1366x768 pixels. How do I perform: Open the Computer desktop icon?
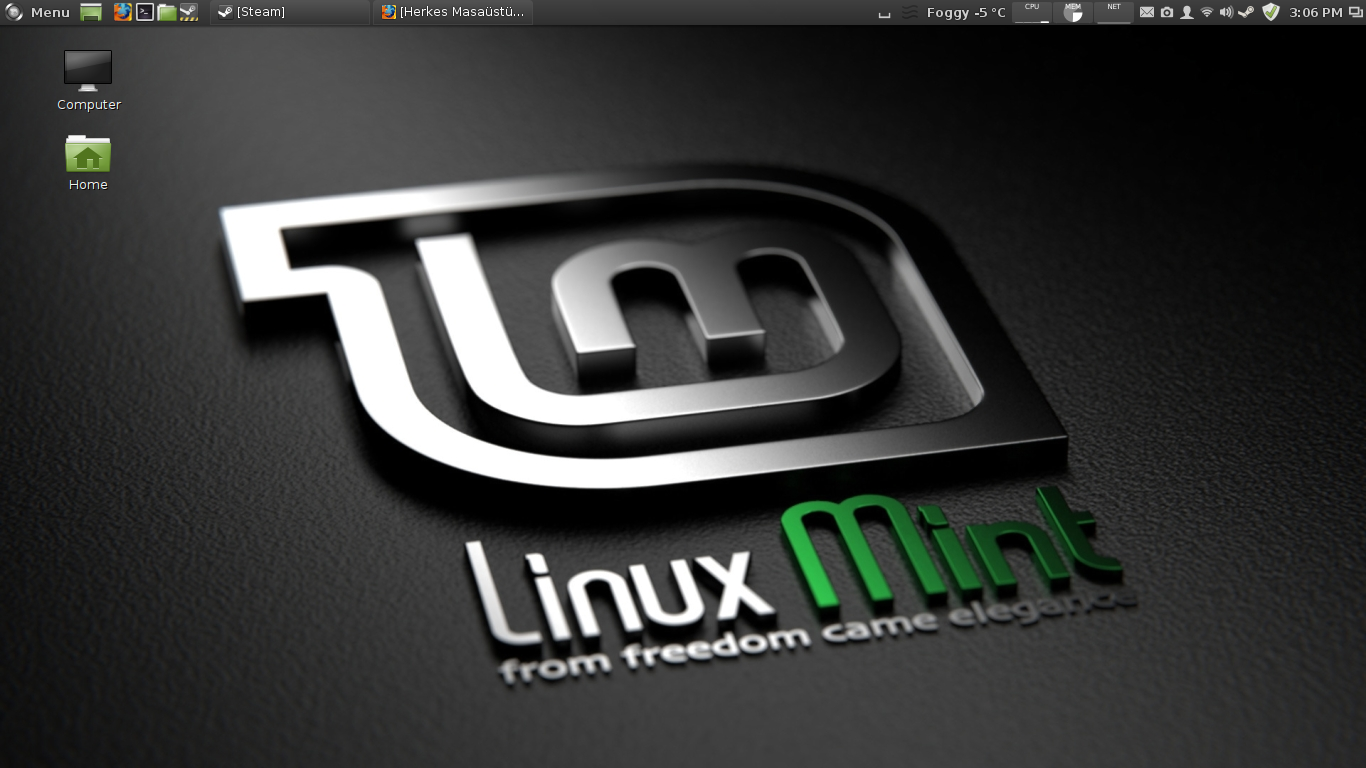[88, 80]
